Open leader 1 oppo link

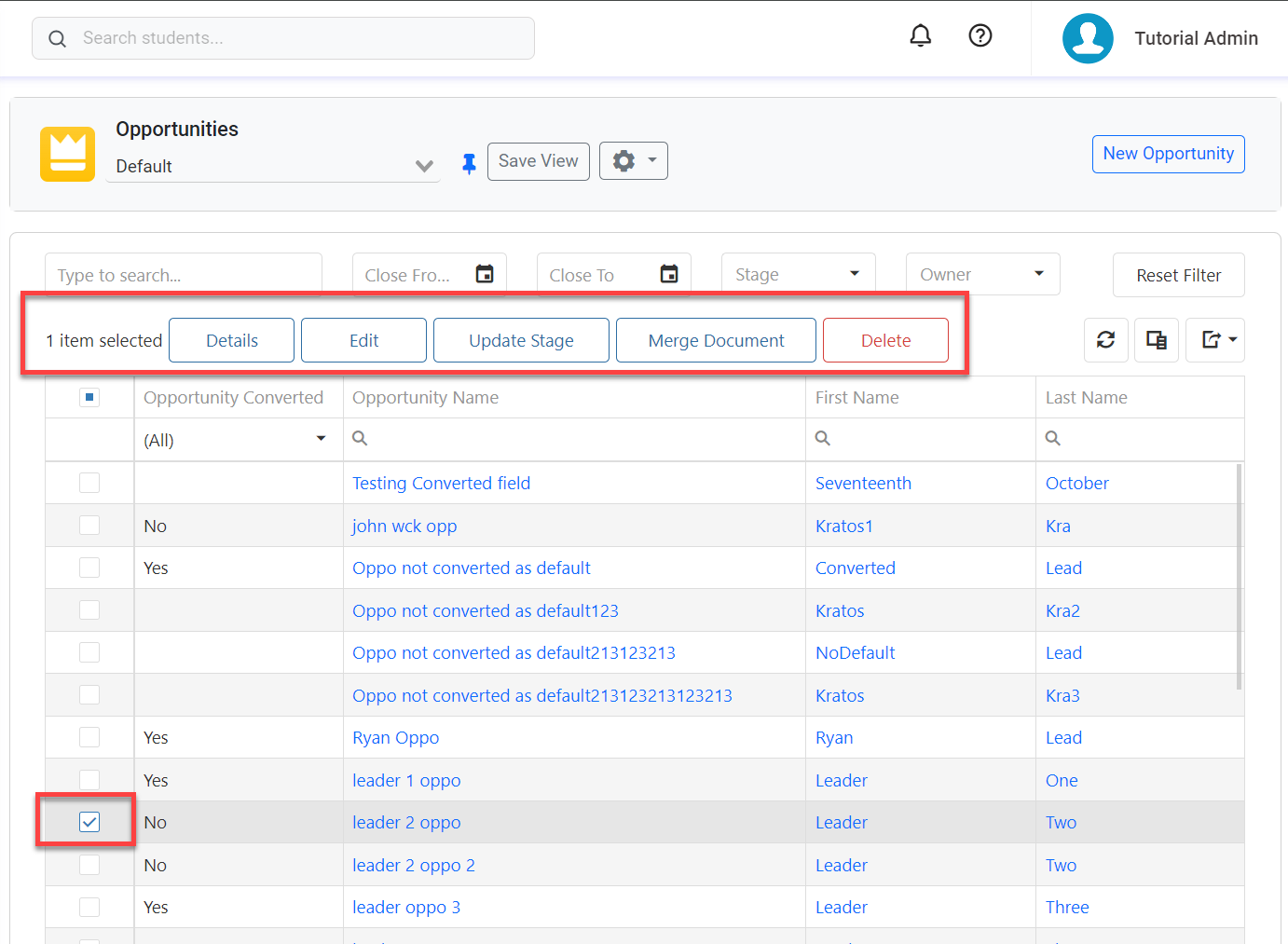click(x=406, y=780)
